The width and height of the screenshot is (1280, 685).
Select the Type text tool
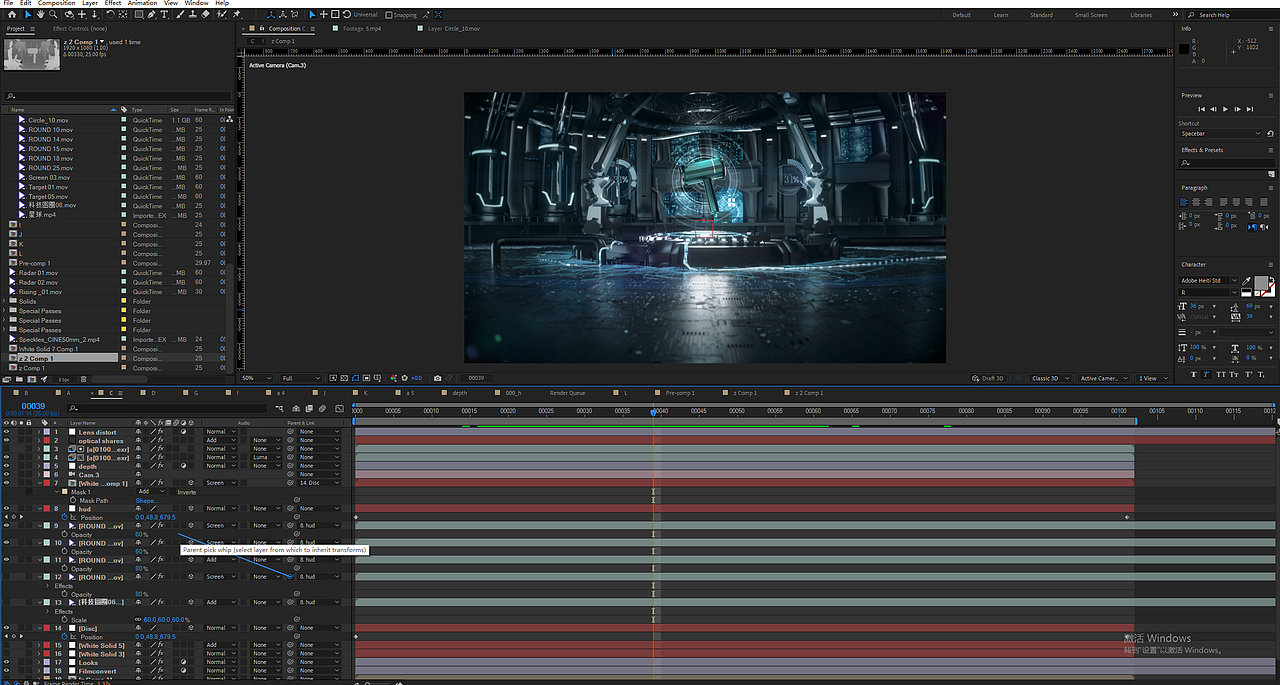coord(164,14)
